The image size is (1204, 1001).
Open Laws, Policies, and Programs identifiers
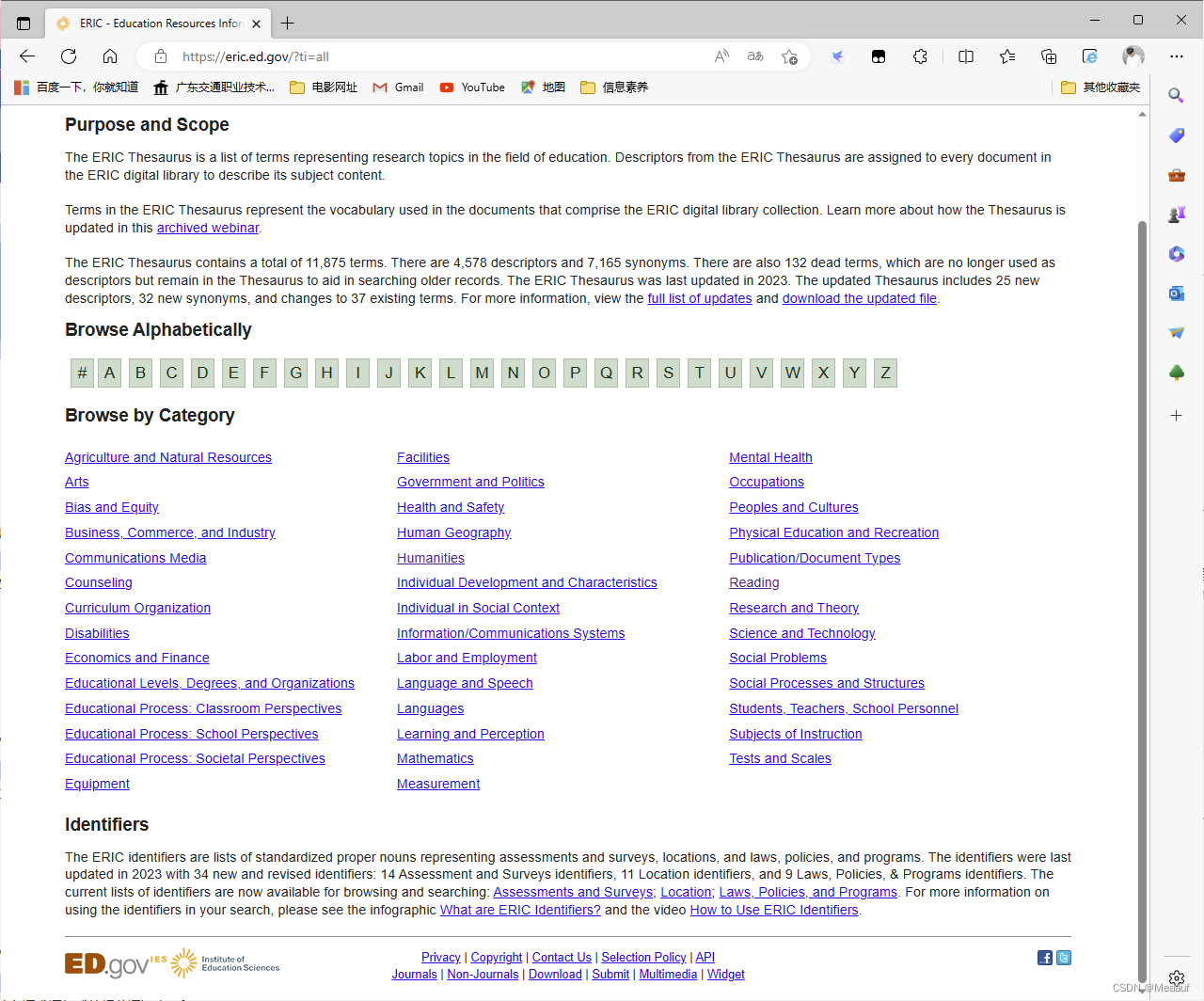(x=808, y=892)
